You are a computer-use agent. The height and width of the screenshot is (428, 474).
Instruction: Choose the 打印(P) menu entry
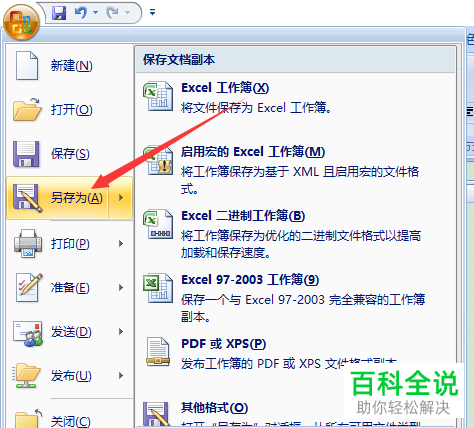70,244
